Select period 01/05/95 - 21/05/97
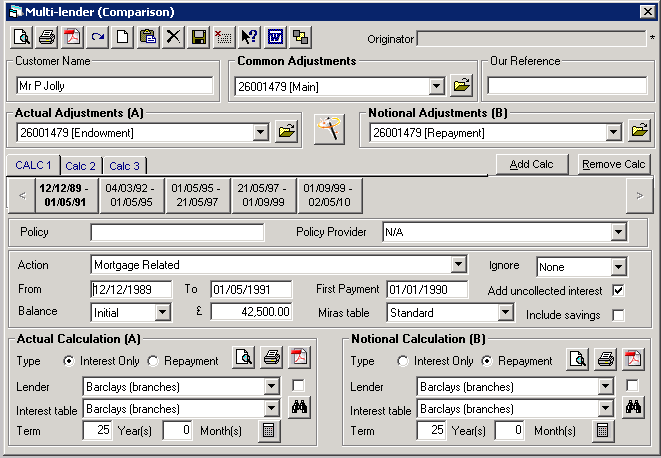This screenshot has height=458, width=661. point(197,195)
